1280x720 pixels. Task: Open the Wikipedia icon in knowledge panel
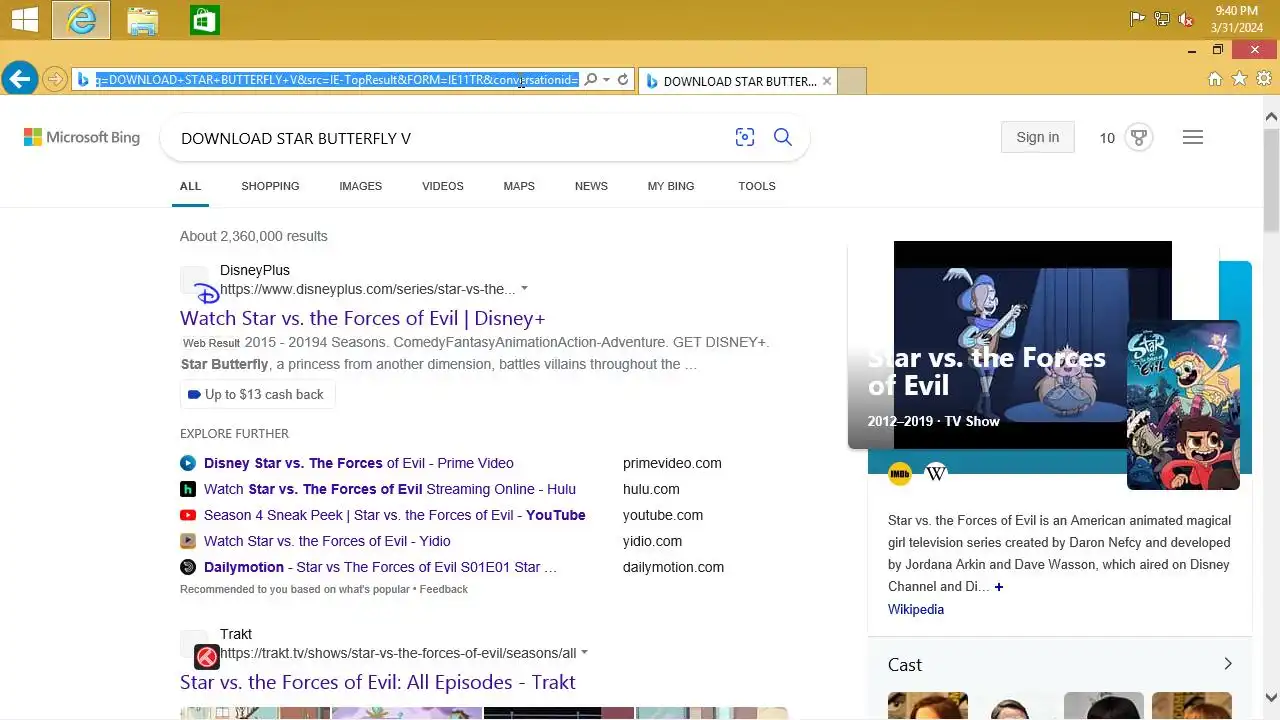point(936,473)
